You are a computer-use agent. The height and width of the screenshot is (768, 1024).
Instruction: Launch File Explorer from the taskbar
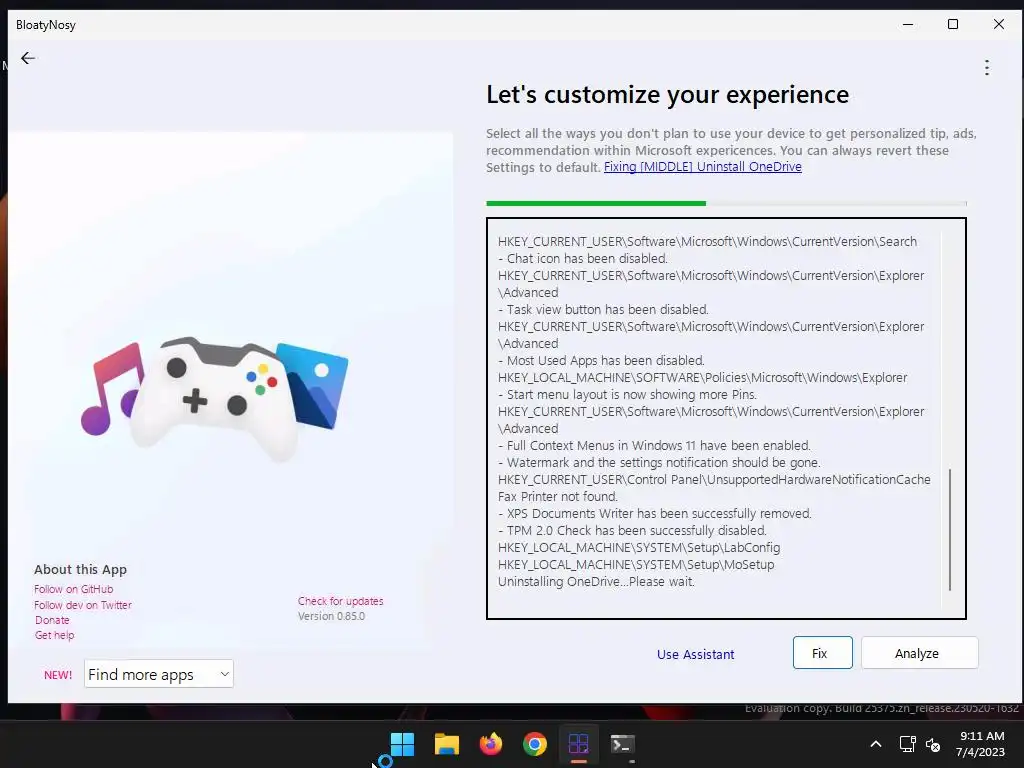click(x=447, y=744)
